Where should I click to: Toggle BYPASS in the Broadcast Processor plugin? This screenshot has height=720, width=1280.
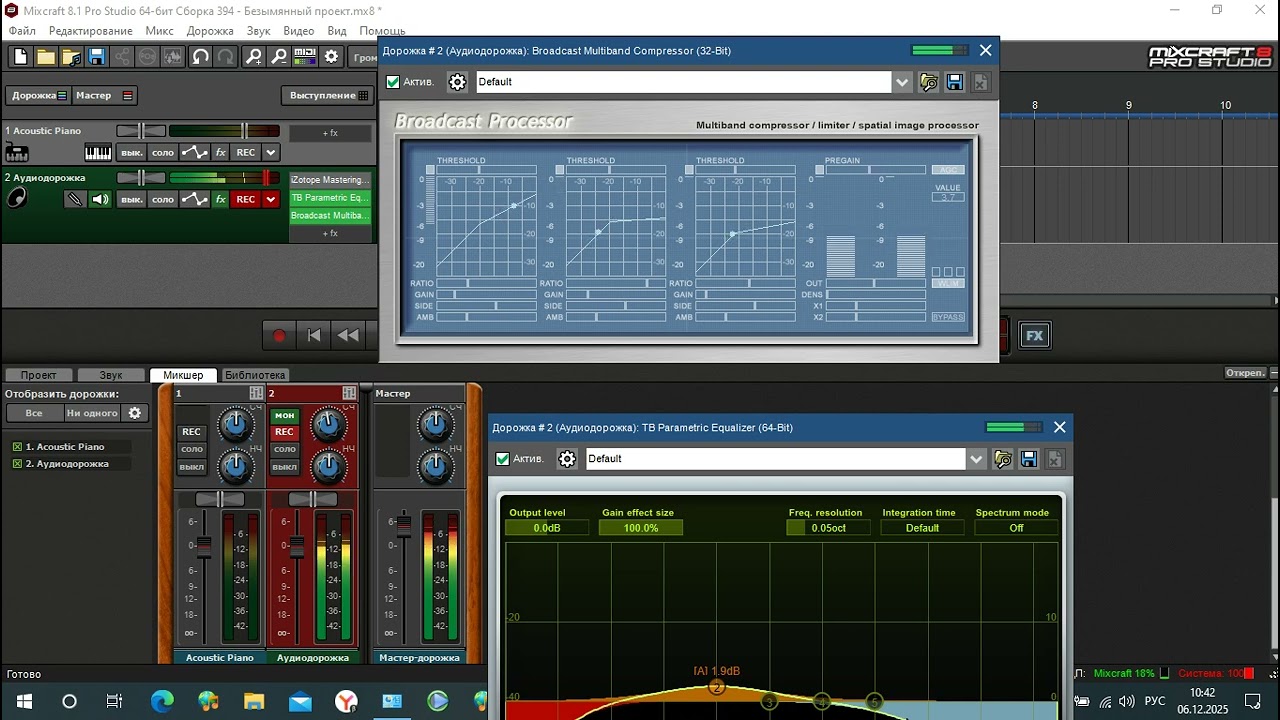pyautogui.click(x=948, y=317)
